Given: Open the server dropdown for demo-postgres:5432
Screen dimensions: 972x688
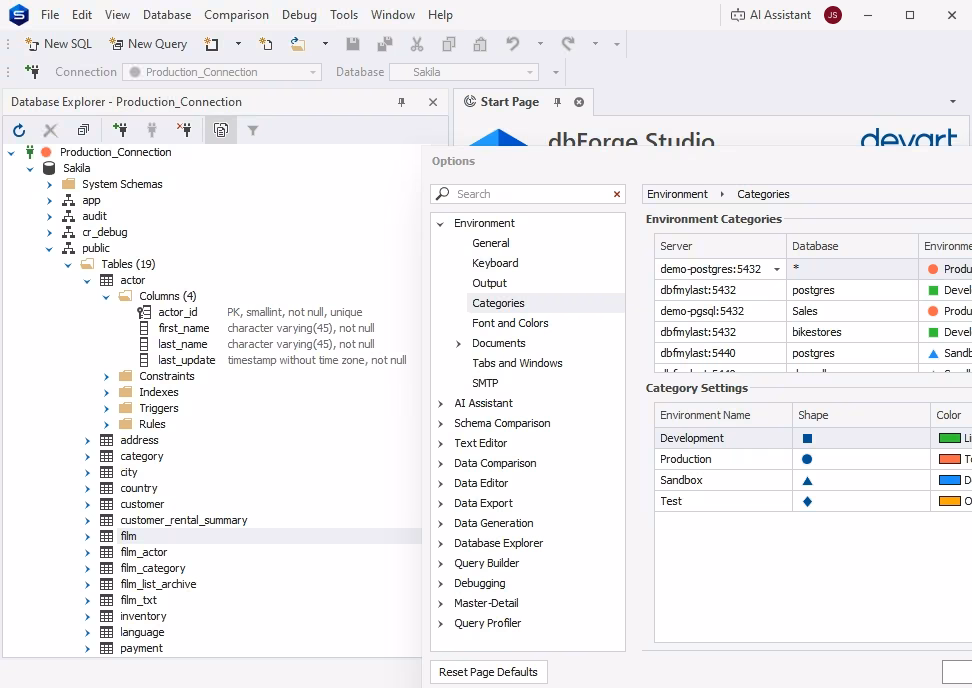Looking at the screenshot, I should (777, 269).
